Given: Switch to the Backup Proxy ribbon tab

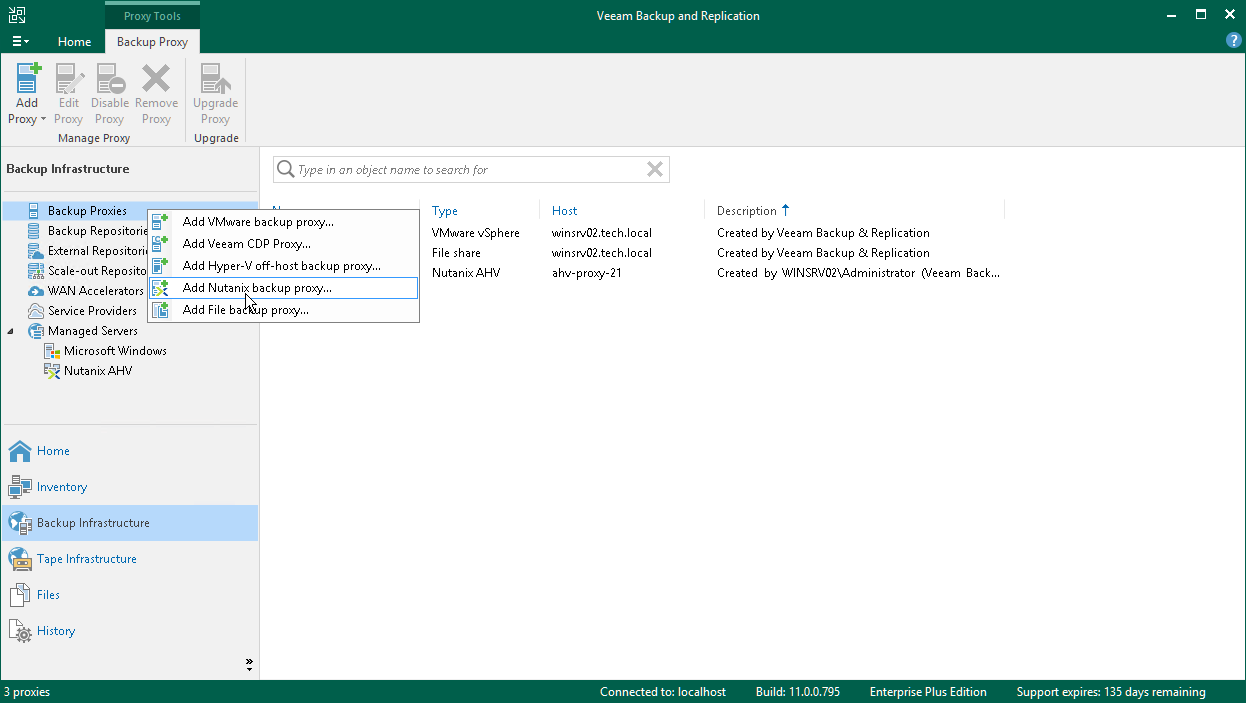Looking at the screenshot, I should coord(152,42).
